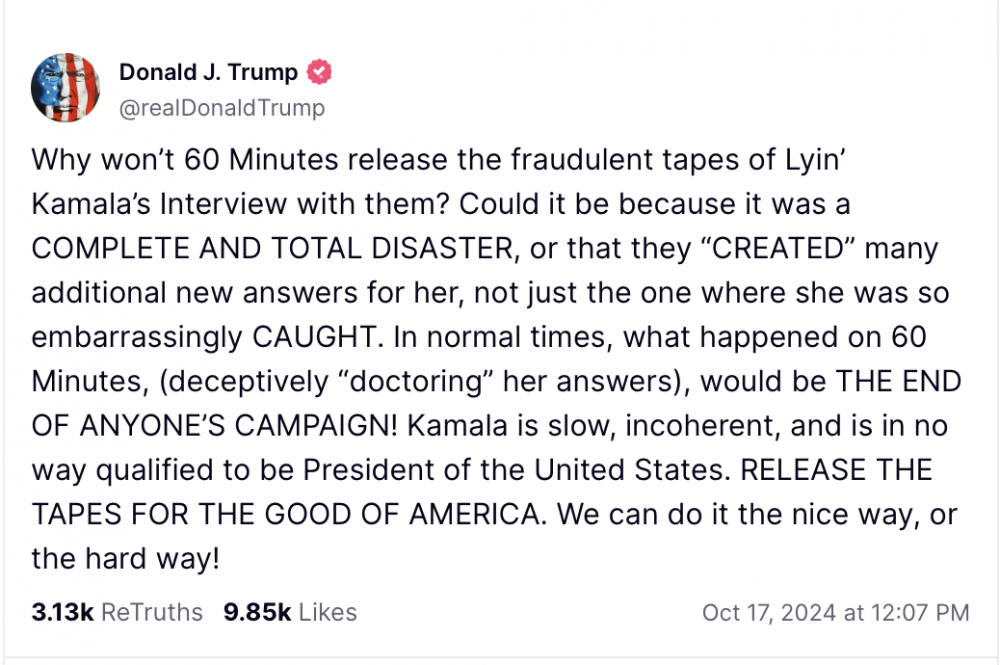1000x665 pixels.
Task: Click the red verified badge icon
Action: (x=319, y=72)
